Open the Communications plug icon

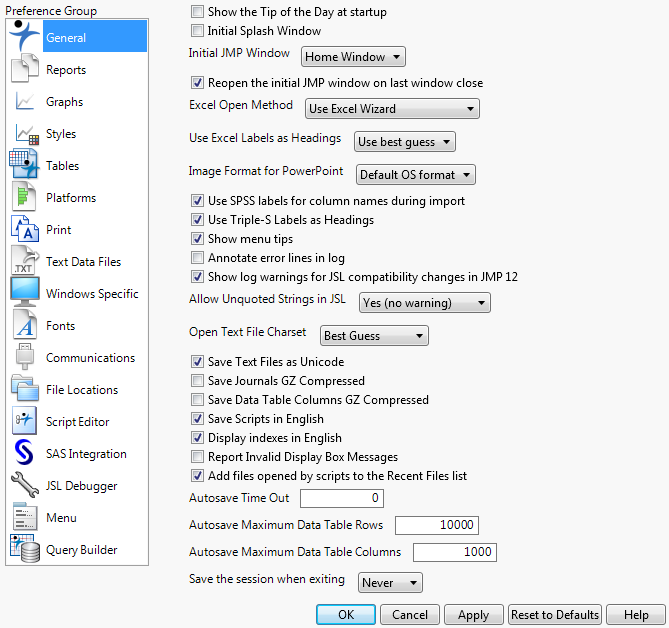click(x=24, y=357)
